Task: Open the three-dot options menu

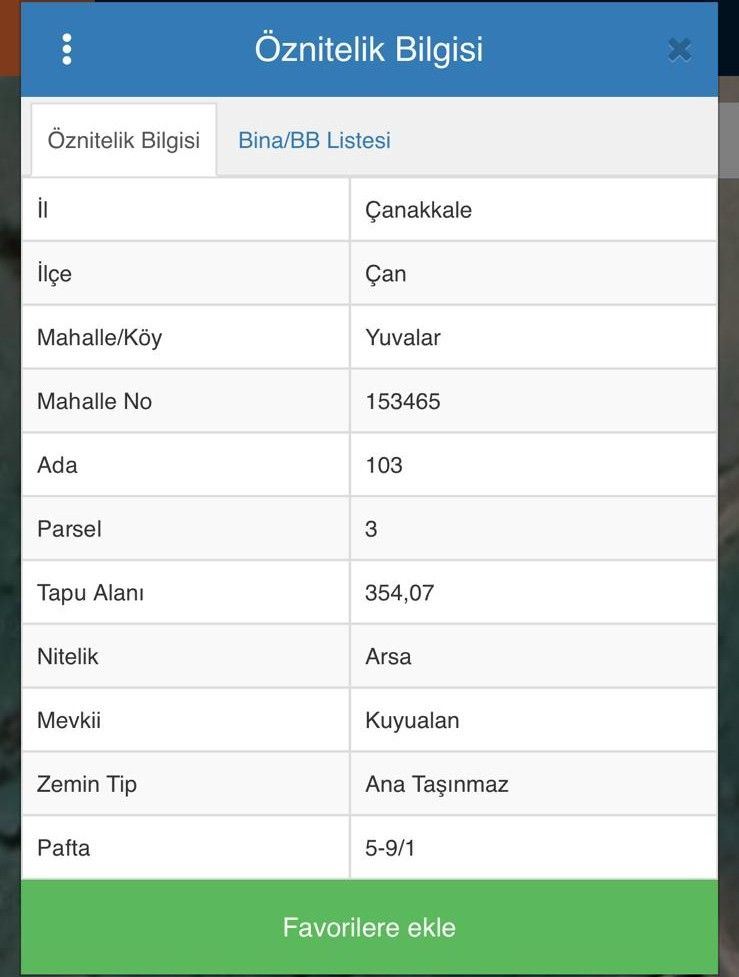Action: click(67, 49)
